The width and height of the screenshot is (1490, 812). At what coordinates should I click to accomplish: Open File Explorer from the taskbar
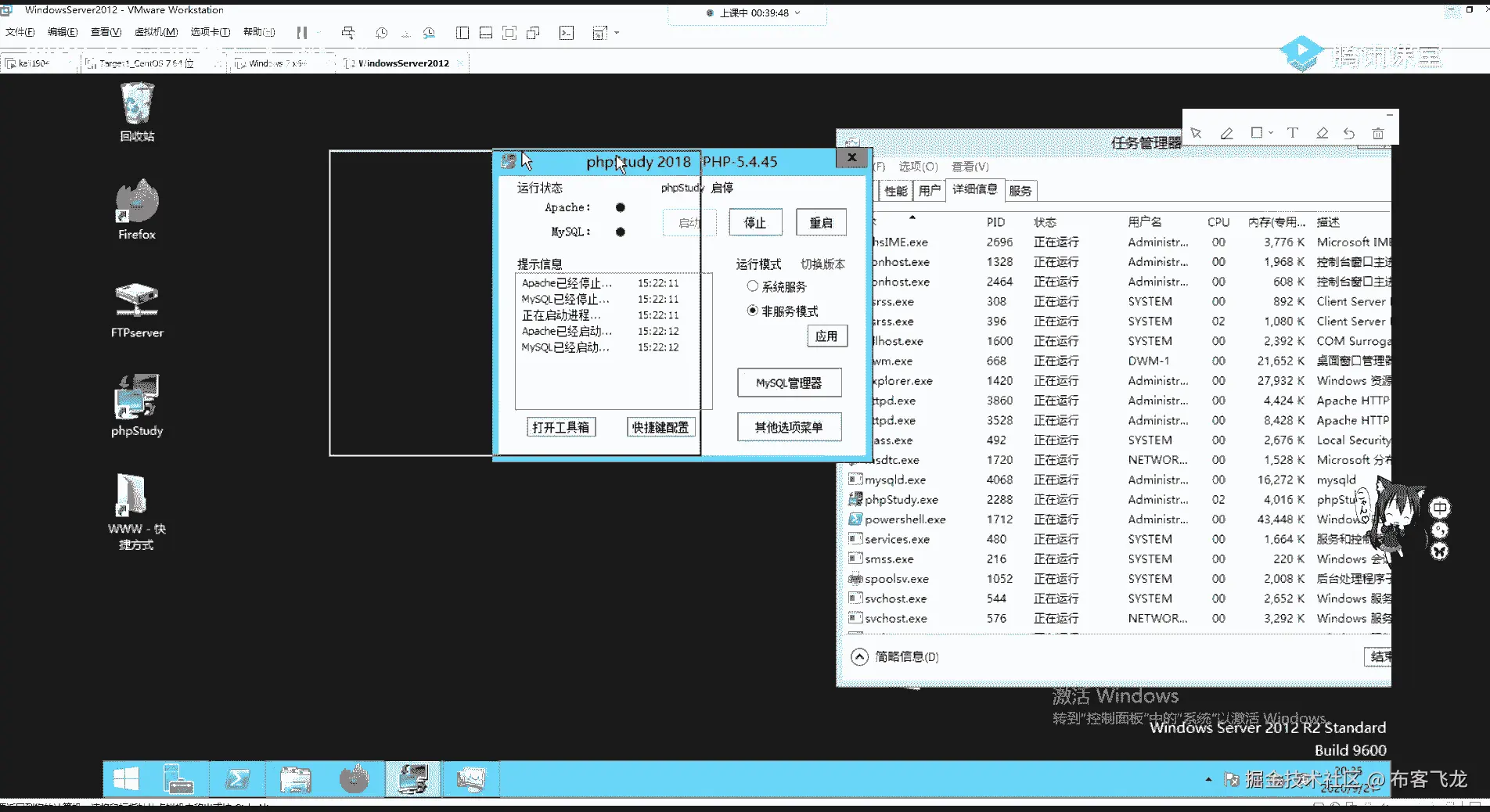pos(296,779)
